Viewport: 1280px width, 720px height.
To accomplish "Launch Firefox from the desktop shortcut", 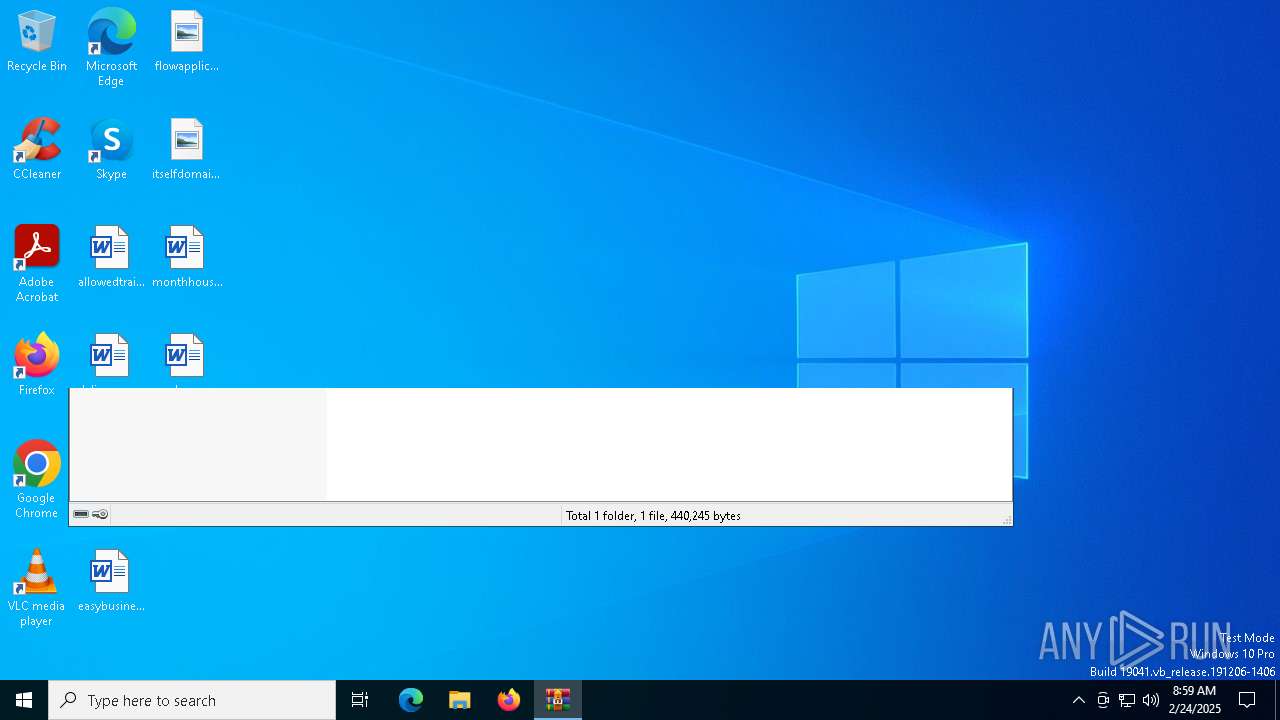I will click(37, 362).
